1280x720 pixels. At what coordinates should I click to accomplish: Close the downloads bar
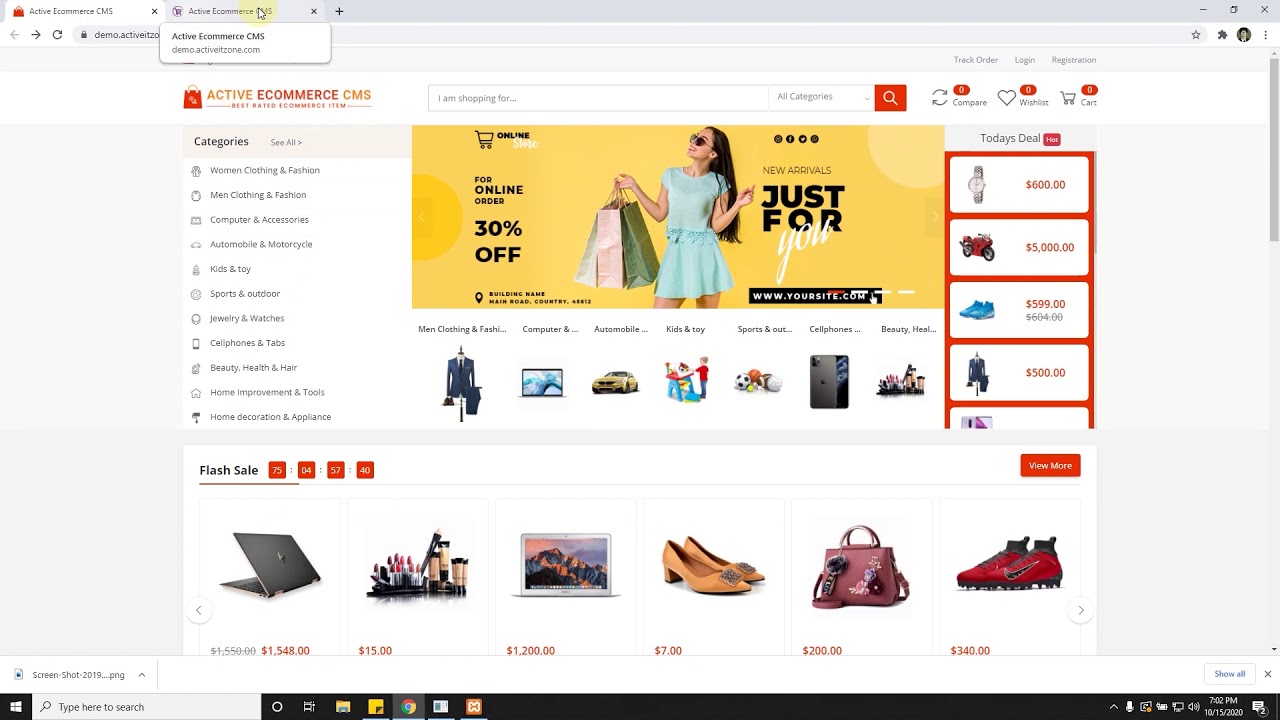[x=1268, y=674]
